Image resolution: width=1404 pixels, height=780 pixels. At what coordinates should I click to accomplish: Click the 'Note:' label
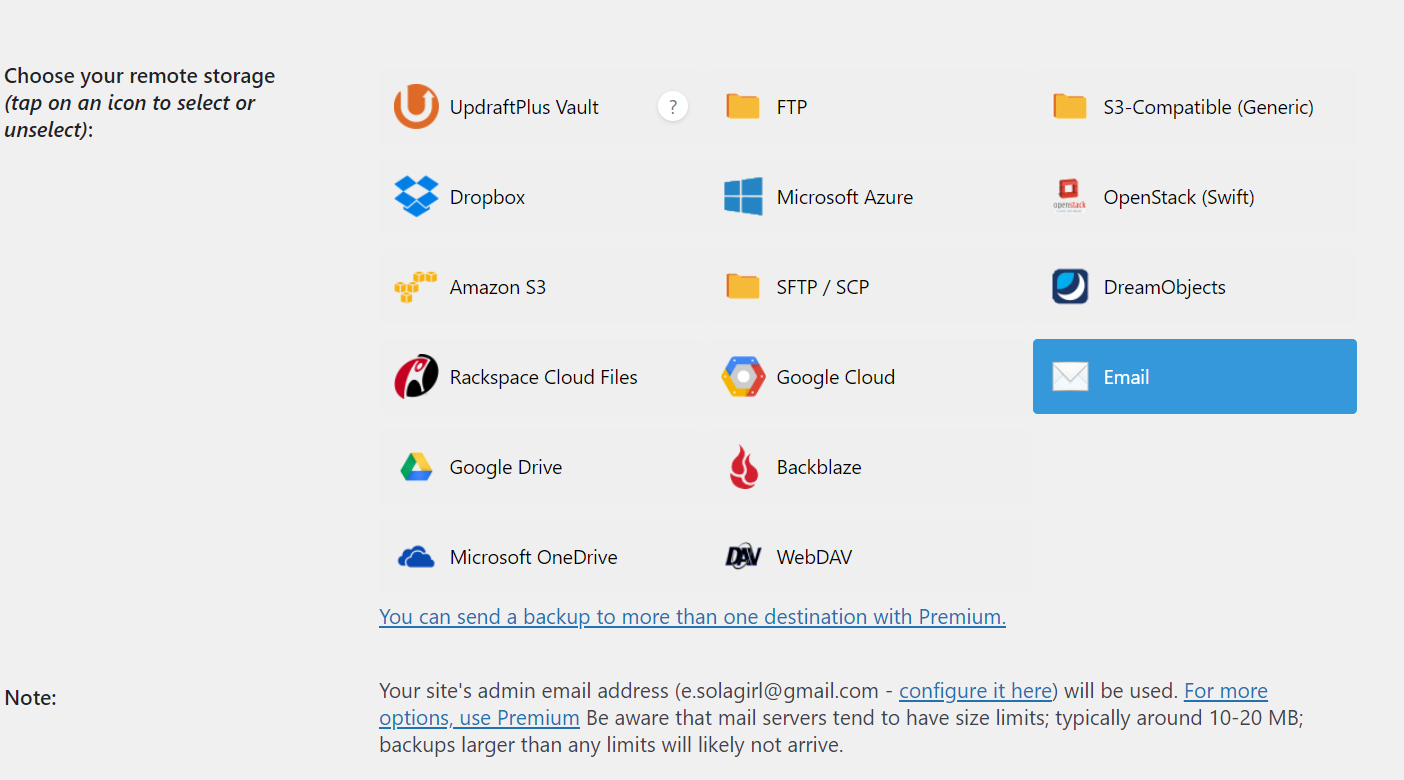coord(30,698)
